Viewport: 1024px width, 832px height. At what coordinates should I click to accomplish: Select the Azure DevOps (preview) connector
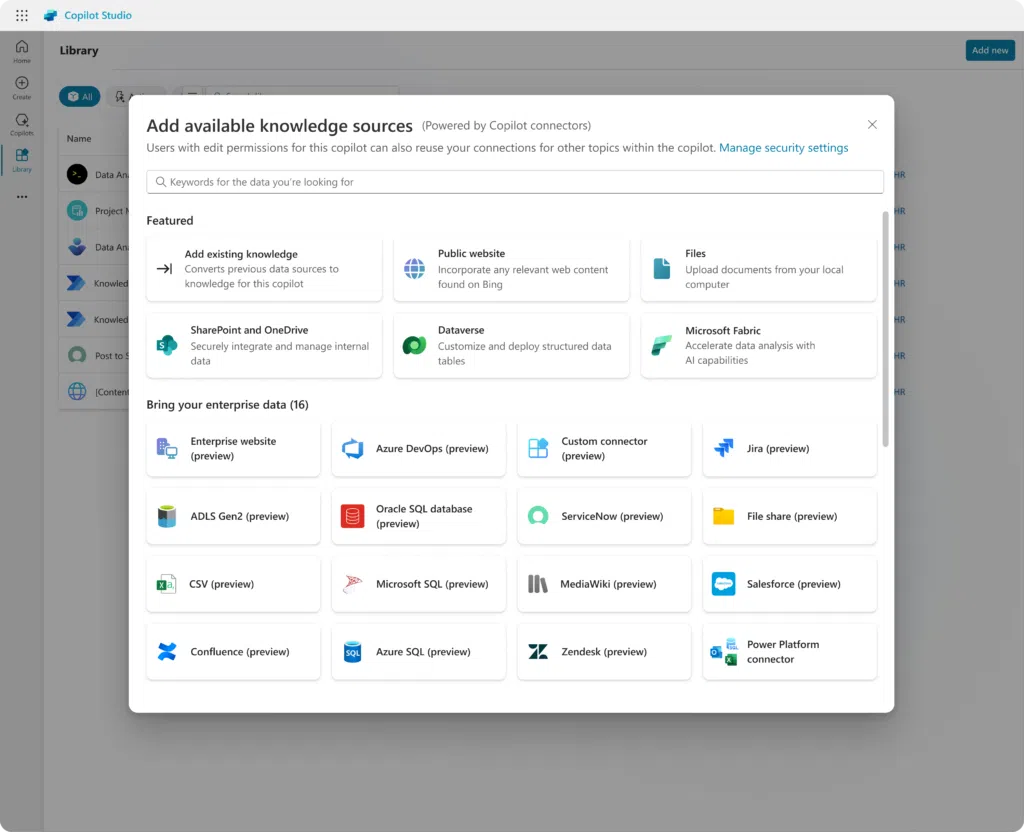click(x=418, y=448)
